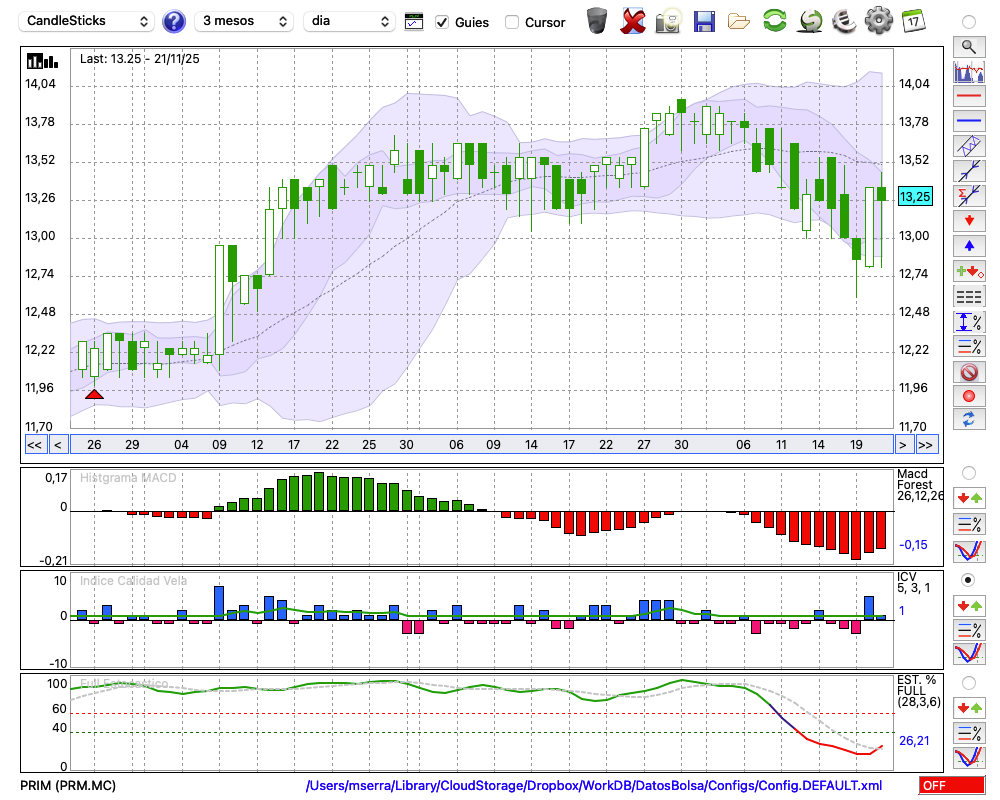Select the blue horizontal line tool
The width and height of the screenshot is (1000, 800).
tap(969, 121)
